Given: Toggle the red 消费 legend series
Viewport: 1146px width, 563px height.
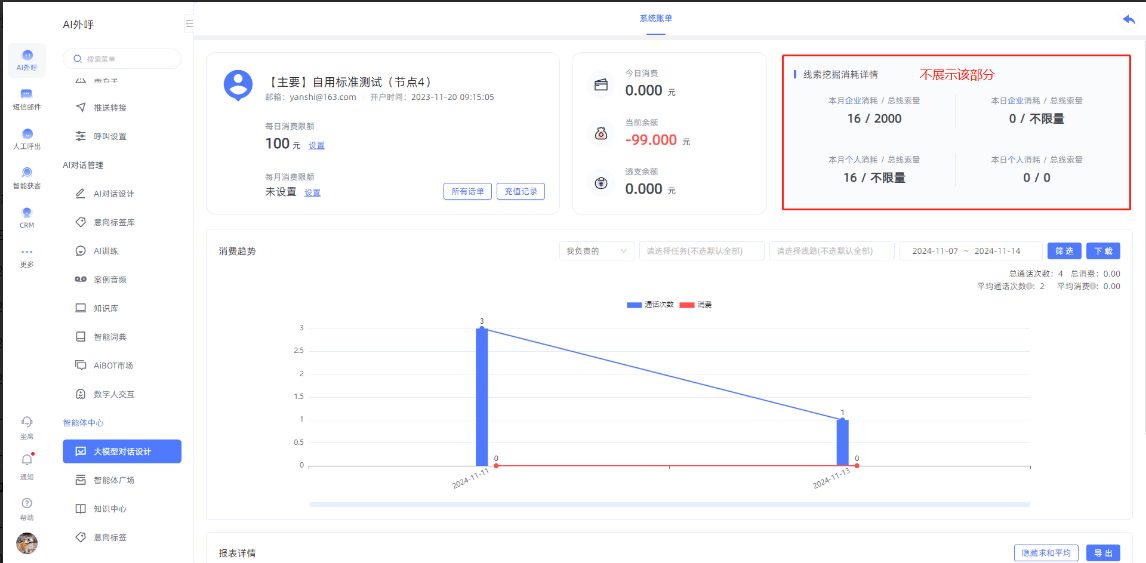Looking at the screenshot, I should pyautogui.click(x=698, y=304).
